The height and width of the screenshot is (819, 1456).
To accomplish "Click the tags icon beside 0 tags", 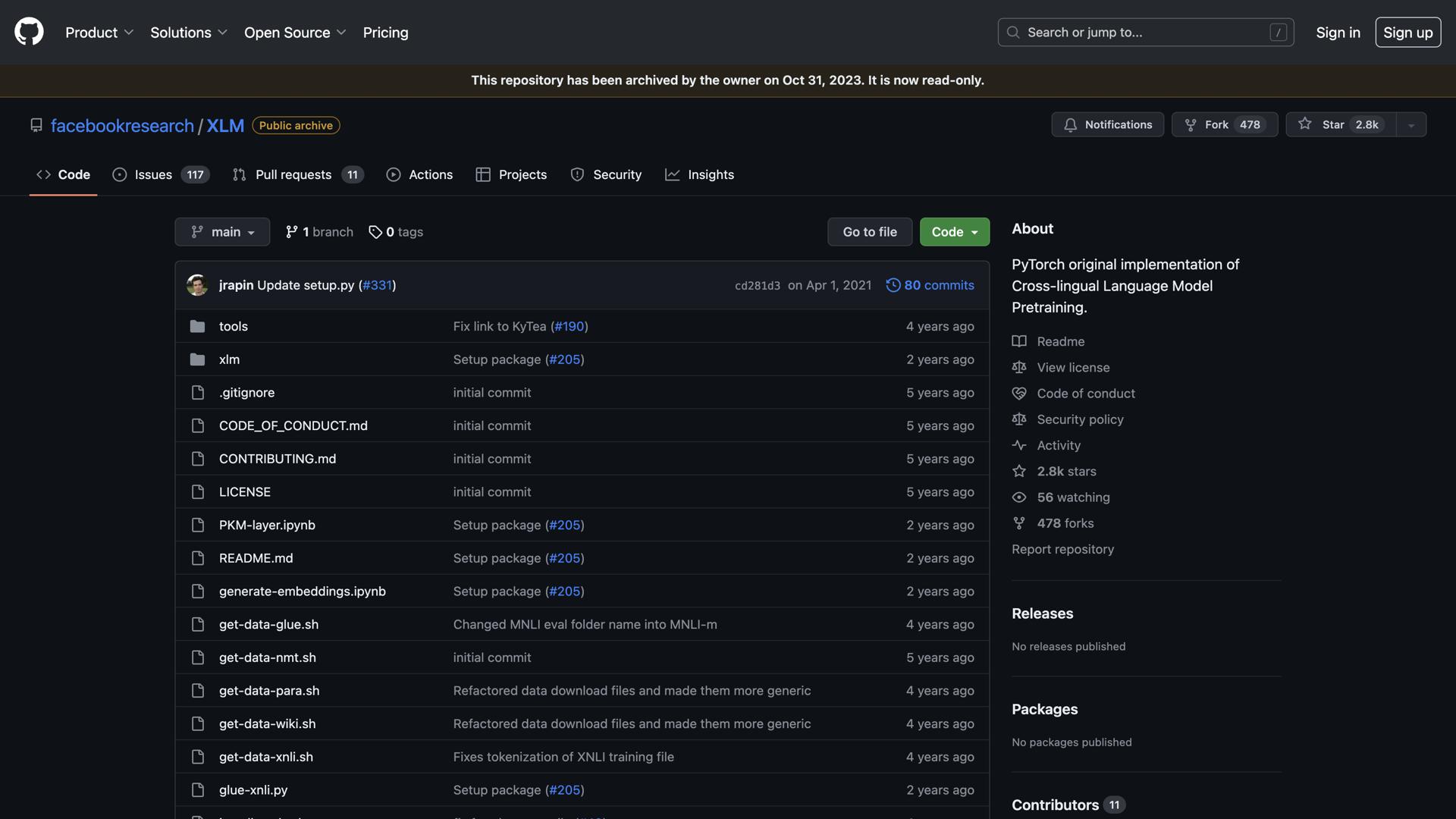I will (x=375, y=232).
